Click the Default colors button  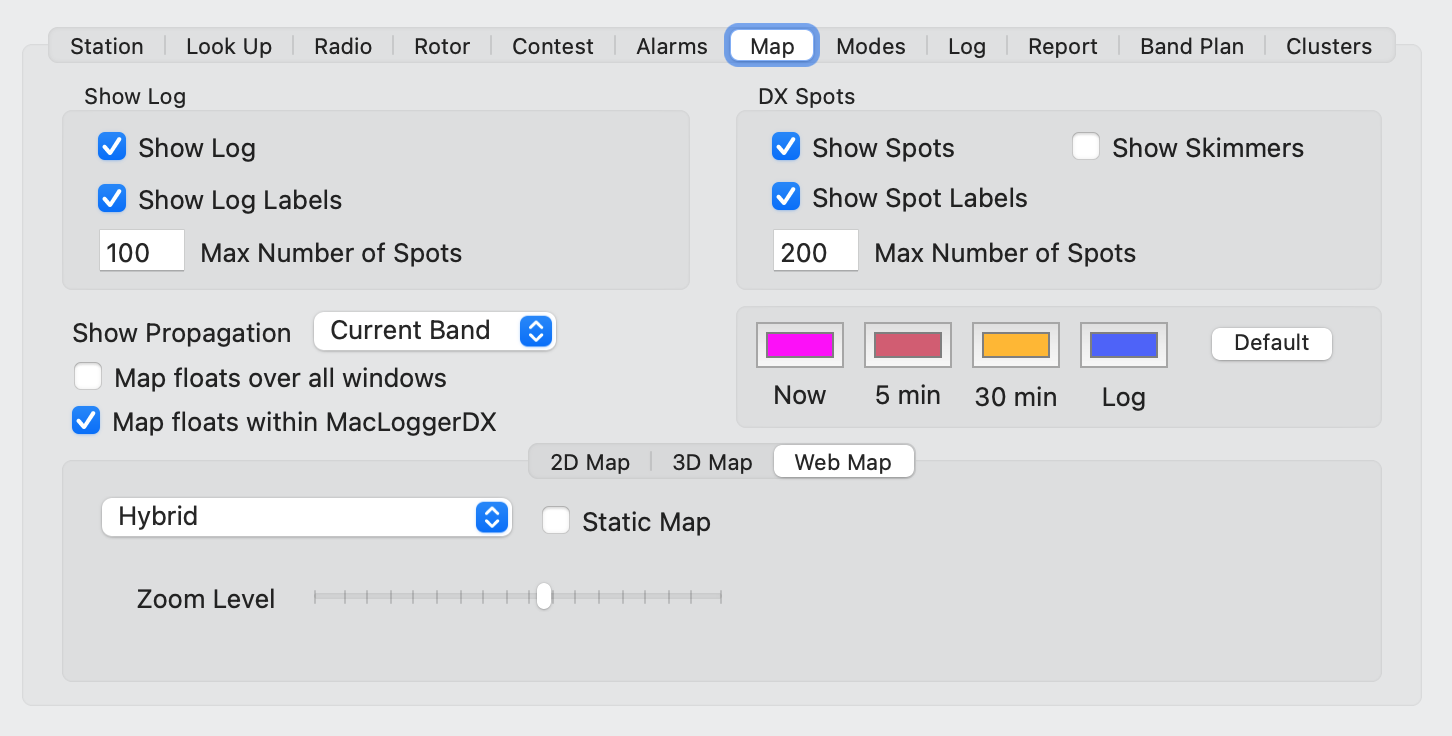tap(1271, 343)
